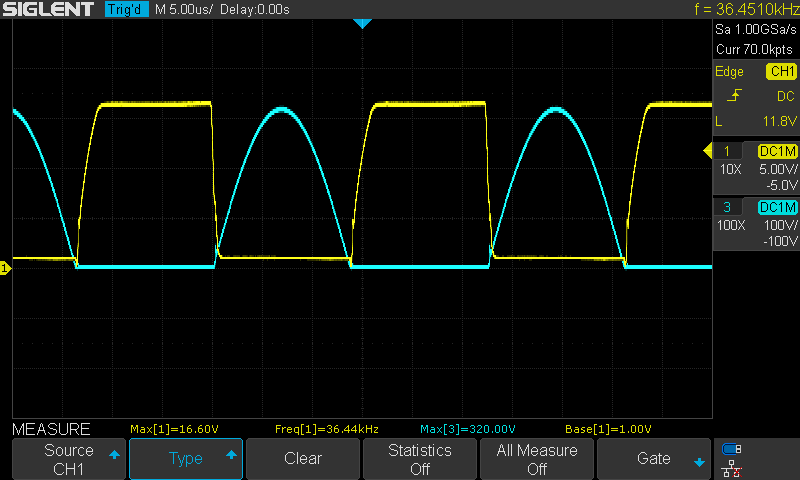800x480 pixels.
Task: Open the Source CH1 softkey
Action: [68, 459]
